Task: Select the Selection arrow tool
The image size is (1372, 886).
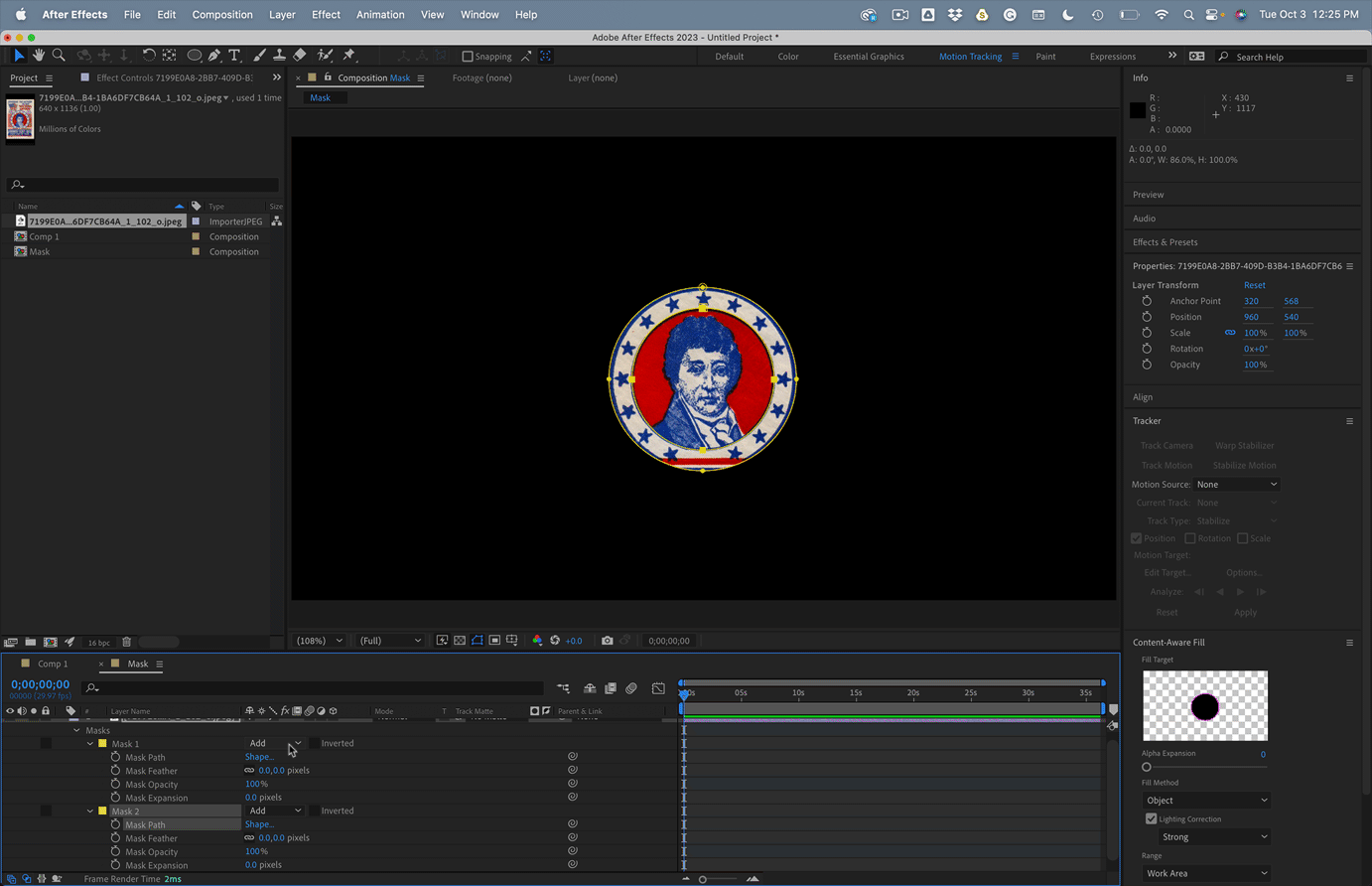Action: [19, 56]
